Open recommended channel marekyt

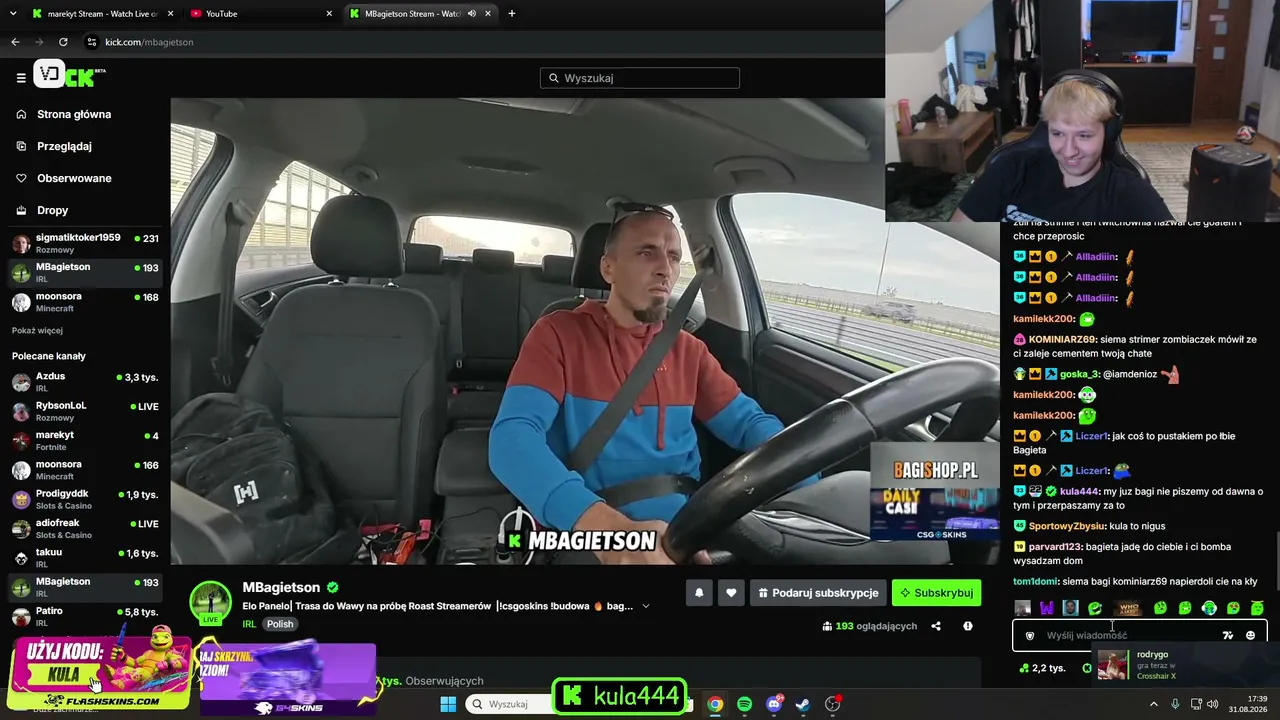(x=86, y=440)
